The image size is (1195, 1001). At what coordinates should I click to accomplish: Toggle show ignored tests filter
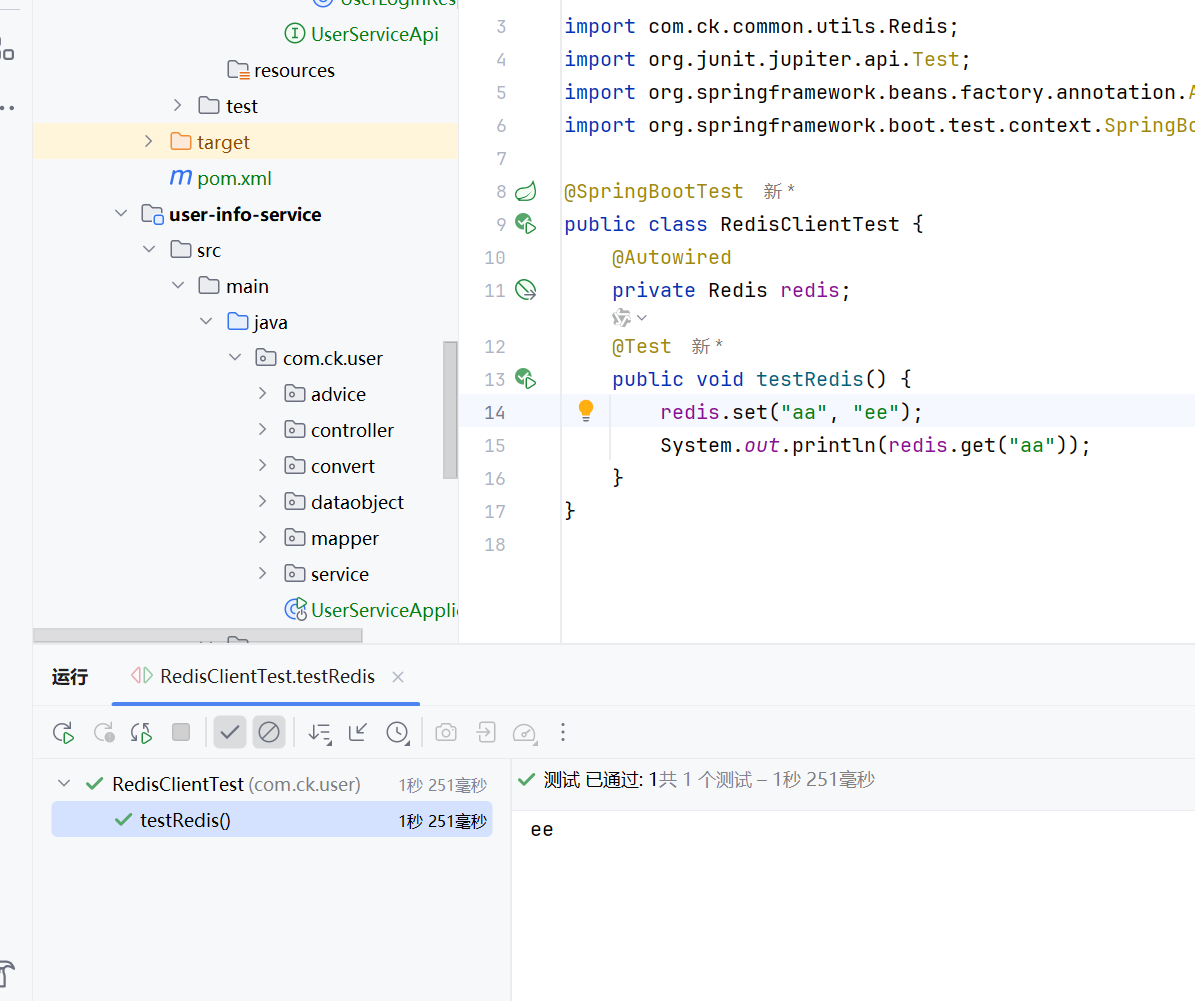click(269, 733)
